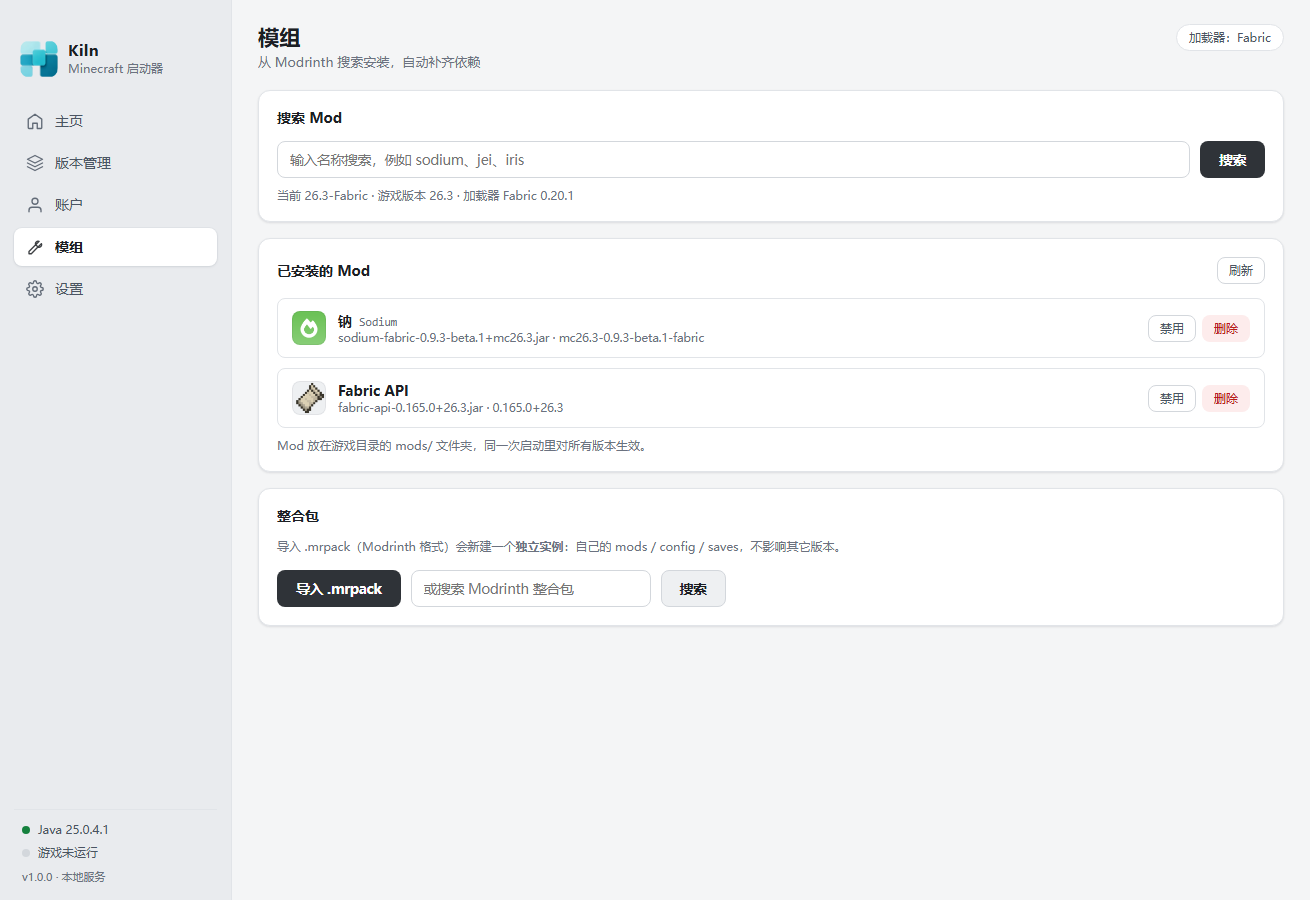Click the 当前 26.3-Fabric version info line
Screen dimensions: 1310x900
point(425,196)
